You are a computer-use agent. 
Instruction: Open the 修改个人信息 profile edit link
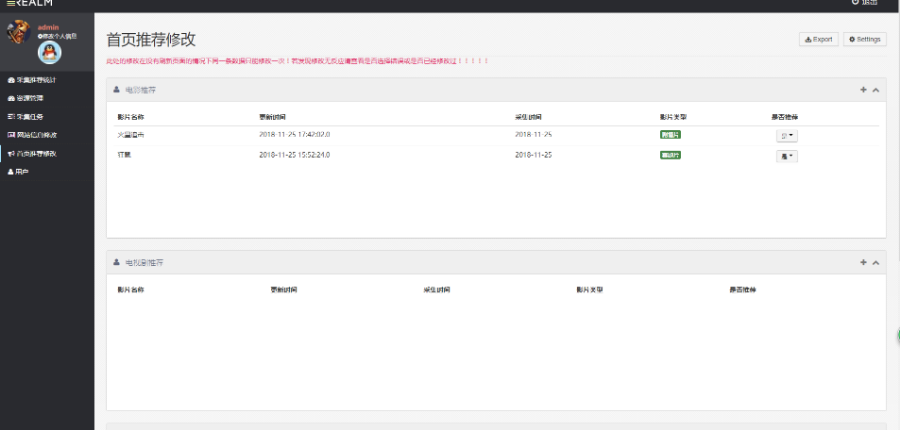pos(57,36)
